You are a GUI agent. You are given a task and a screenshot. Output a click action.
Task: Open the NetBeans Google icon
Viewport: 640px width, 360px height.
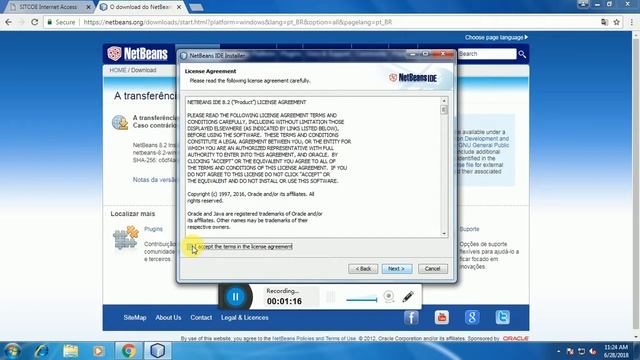click(x=472, y=317)
